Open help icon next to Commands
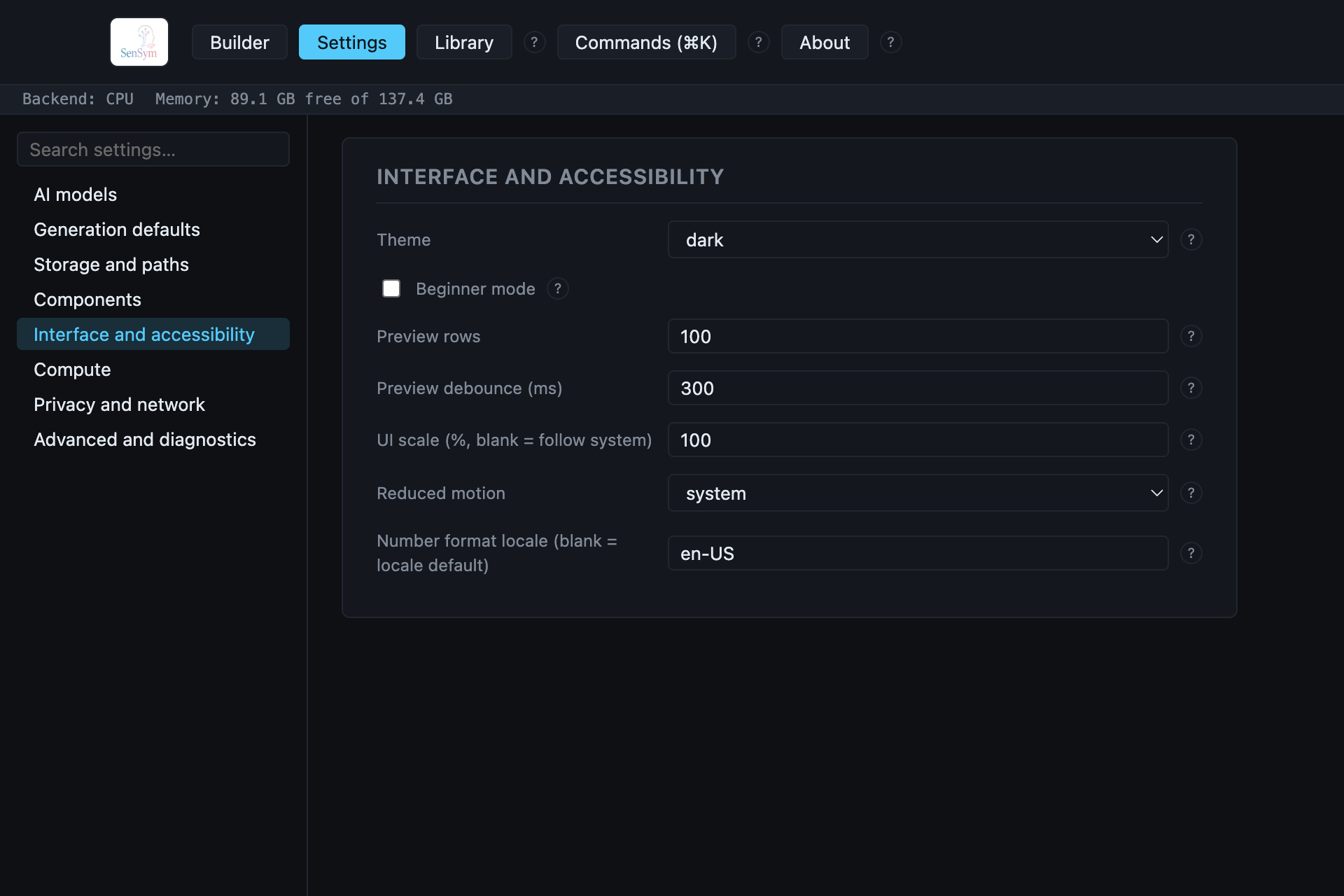 tap(758, 42)
